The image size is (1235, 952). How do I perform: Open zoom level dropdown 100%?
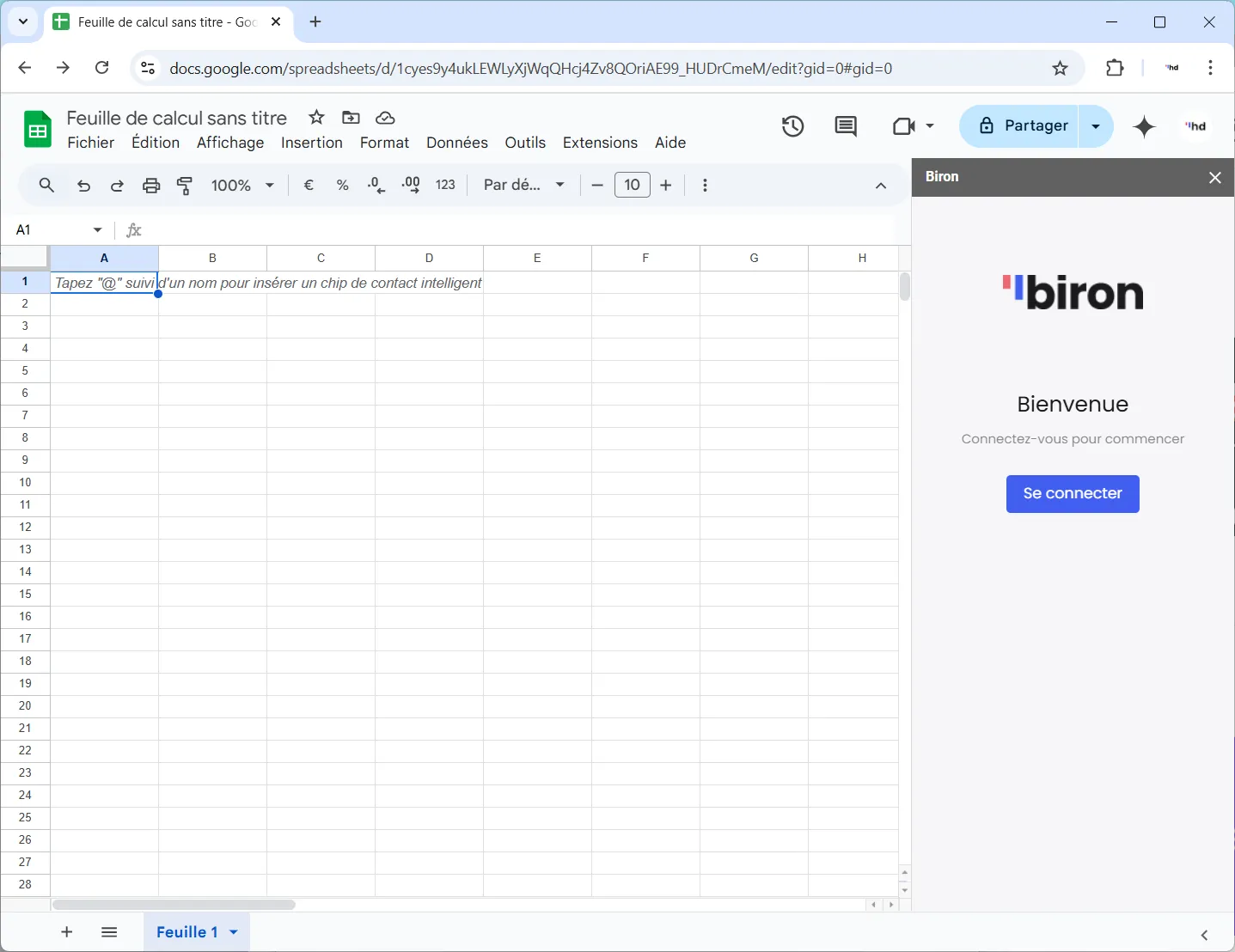242,186
